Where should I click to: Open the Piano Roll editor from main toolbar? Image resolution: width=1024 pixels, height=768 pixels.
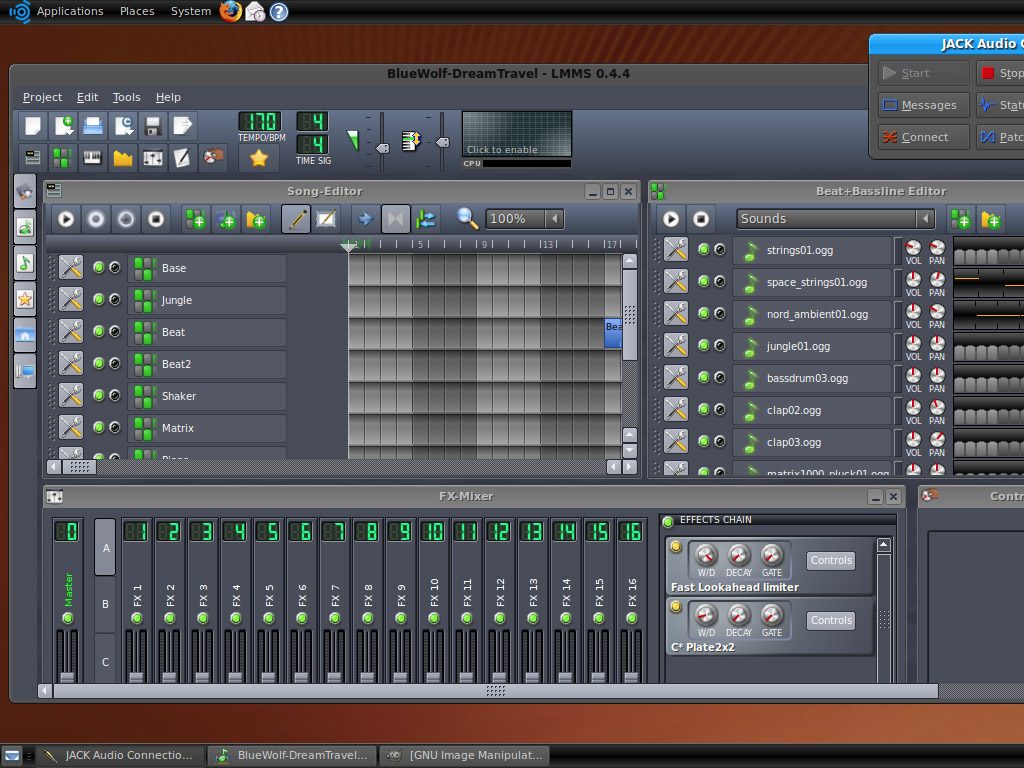click(x=92, y=158)
